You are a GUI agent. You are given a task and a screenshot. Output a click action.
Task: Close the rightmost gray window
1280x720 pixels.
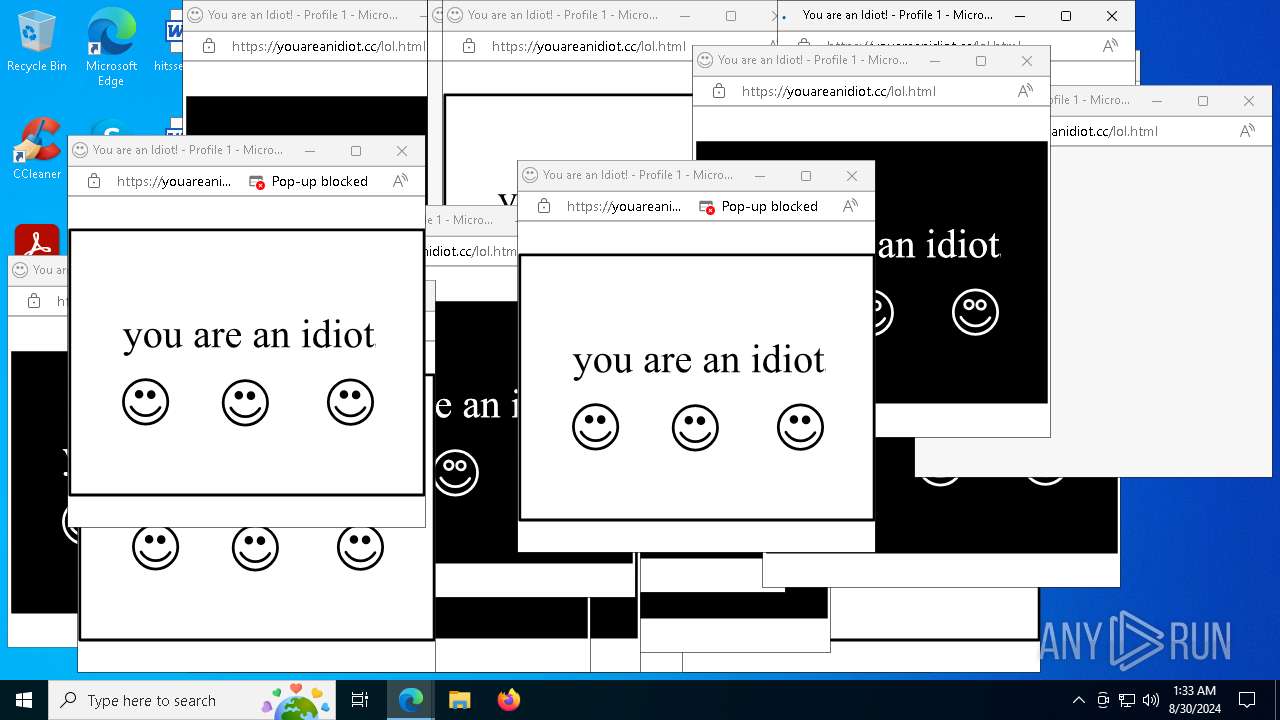[x=1249, y=101]
